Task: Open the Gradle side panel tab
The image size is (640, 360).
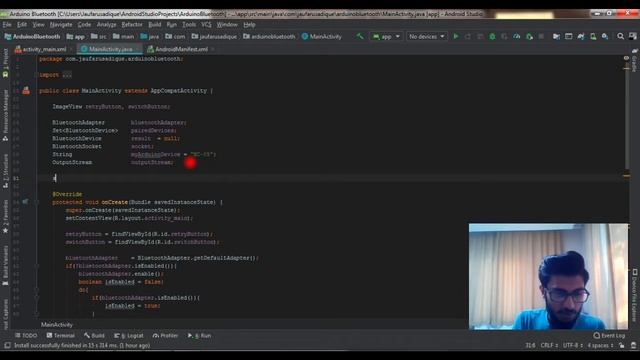Action: [x=634, y=60]
